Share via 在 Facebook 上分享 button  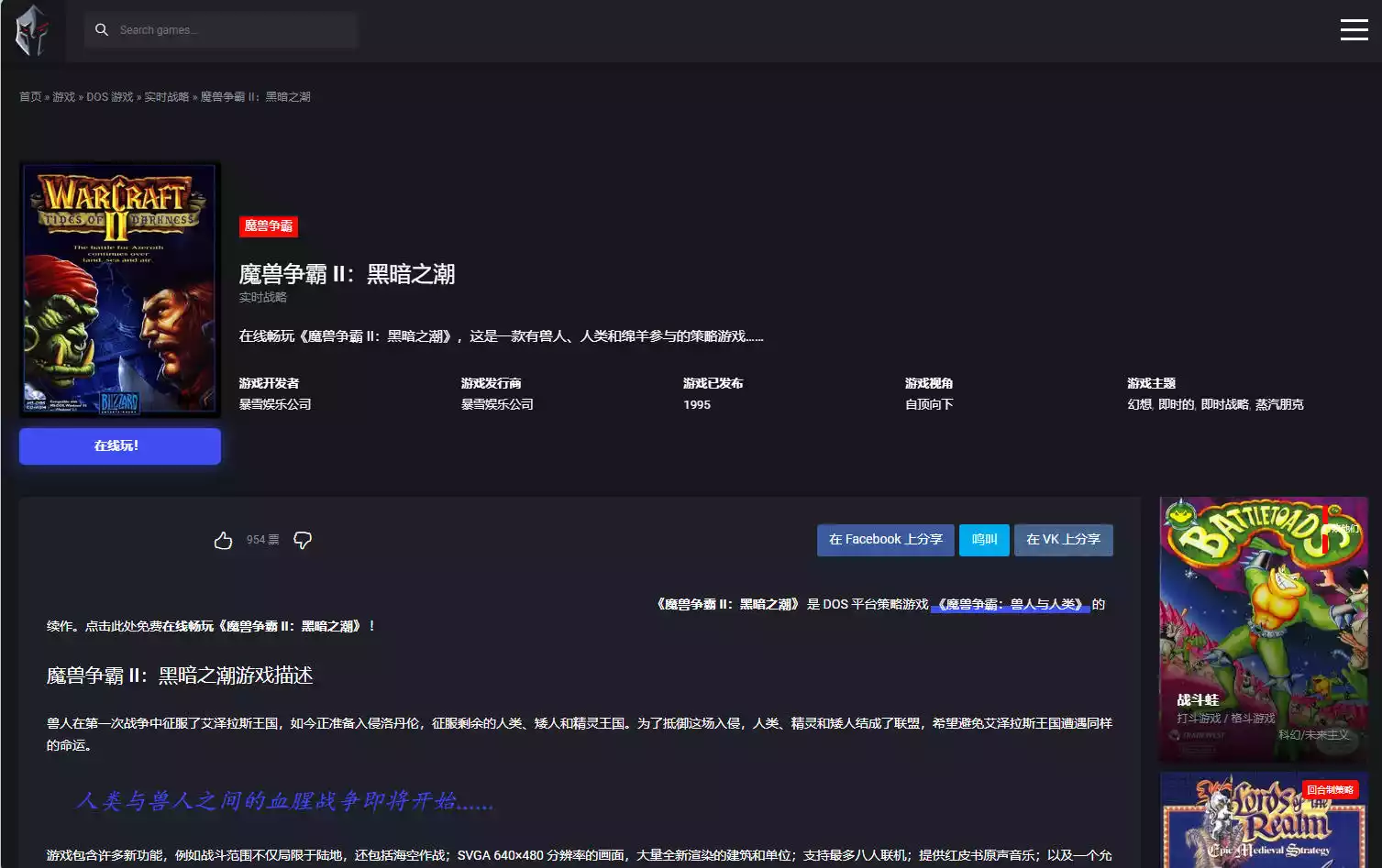click(x=886, y=540)
